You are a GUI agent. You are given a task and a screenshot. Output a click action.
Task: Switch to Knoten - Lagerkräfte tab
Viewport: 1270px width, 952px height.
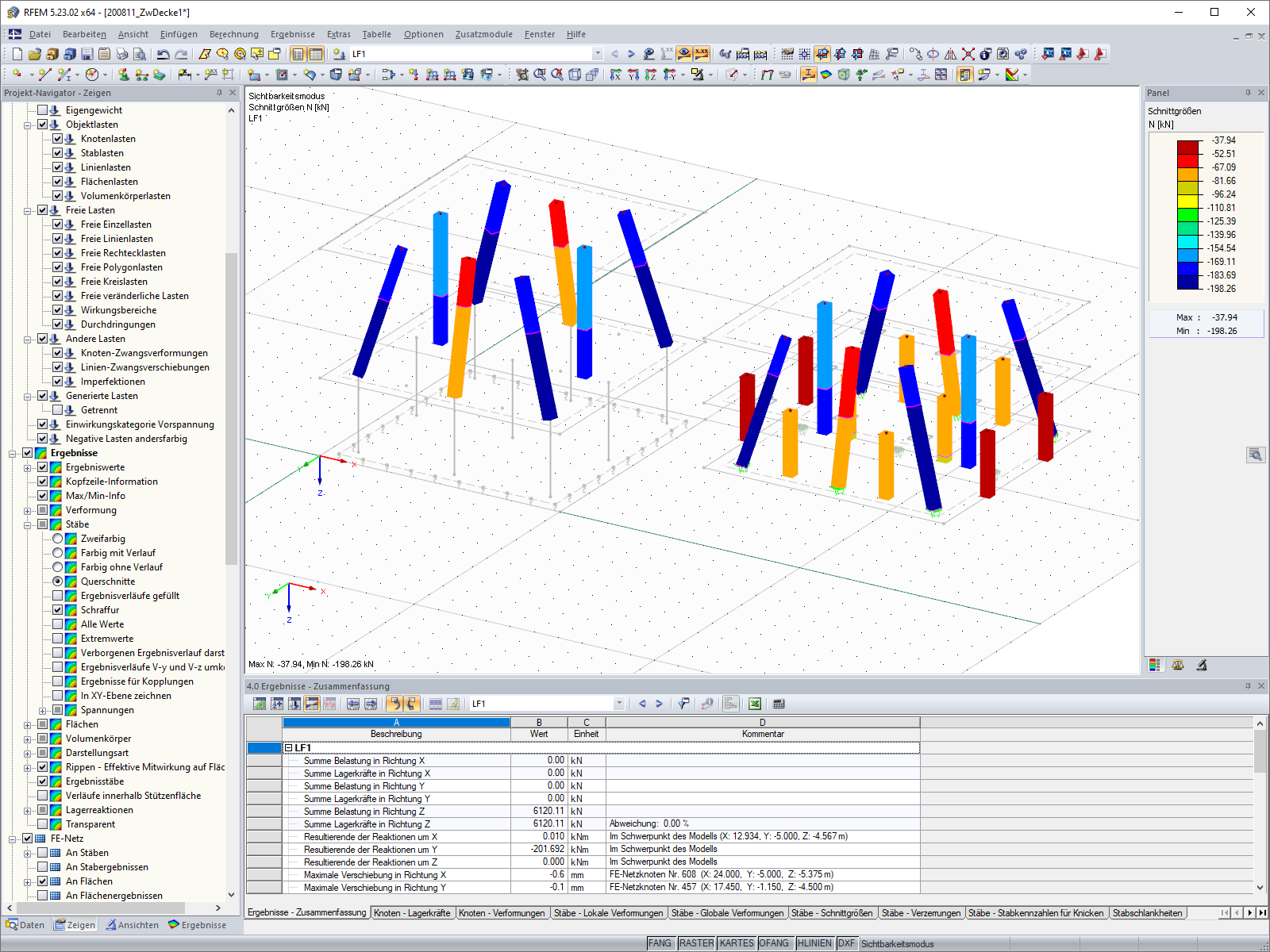pos(412,913)
